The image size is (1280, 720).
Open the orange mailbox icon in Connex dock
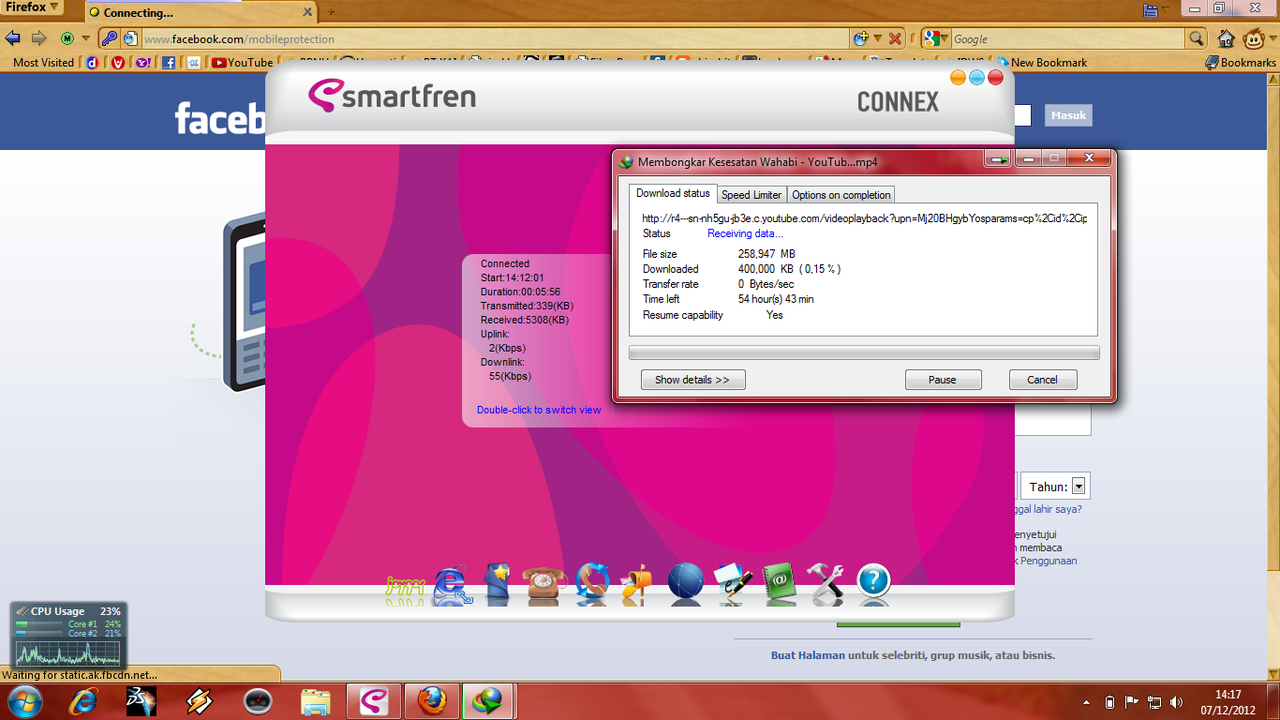click(x=637, y=583)
